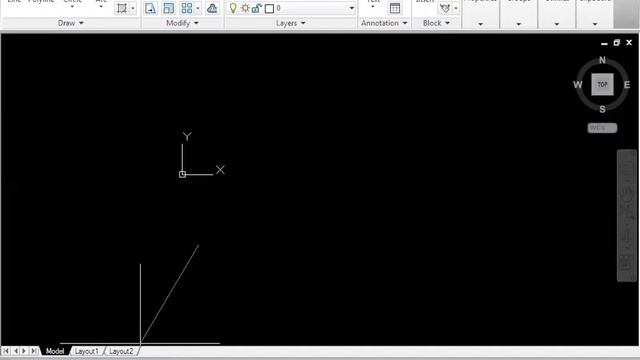Jump to first layout tab arrow
Viewport: 640px width, 360px height.
(x=6, y=351)
